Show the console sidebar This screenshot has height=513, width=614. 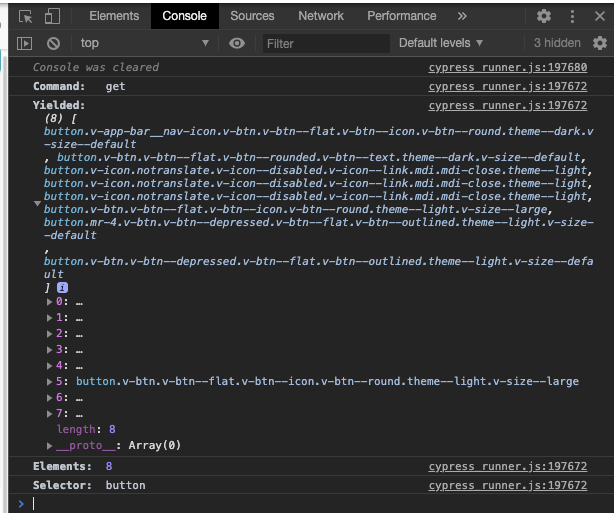25,43
